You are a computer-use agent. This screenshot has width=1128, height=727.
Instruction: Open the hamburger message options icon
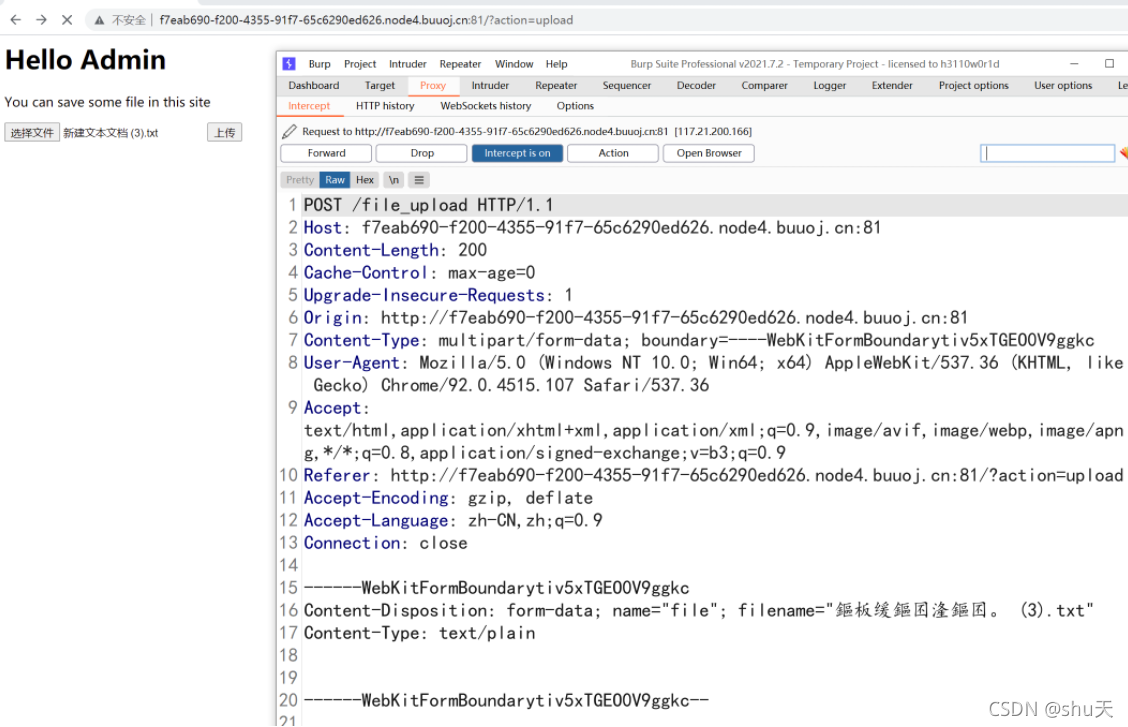click(x=419, y=180)
